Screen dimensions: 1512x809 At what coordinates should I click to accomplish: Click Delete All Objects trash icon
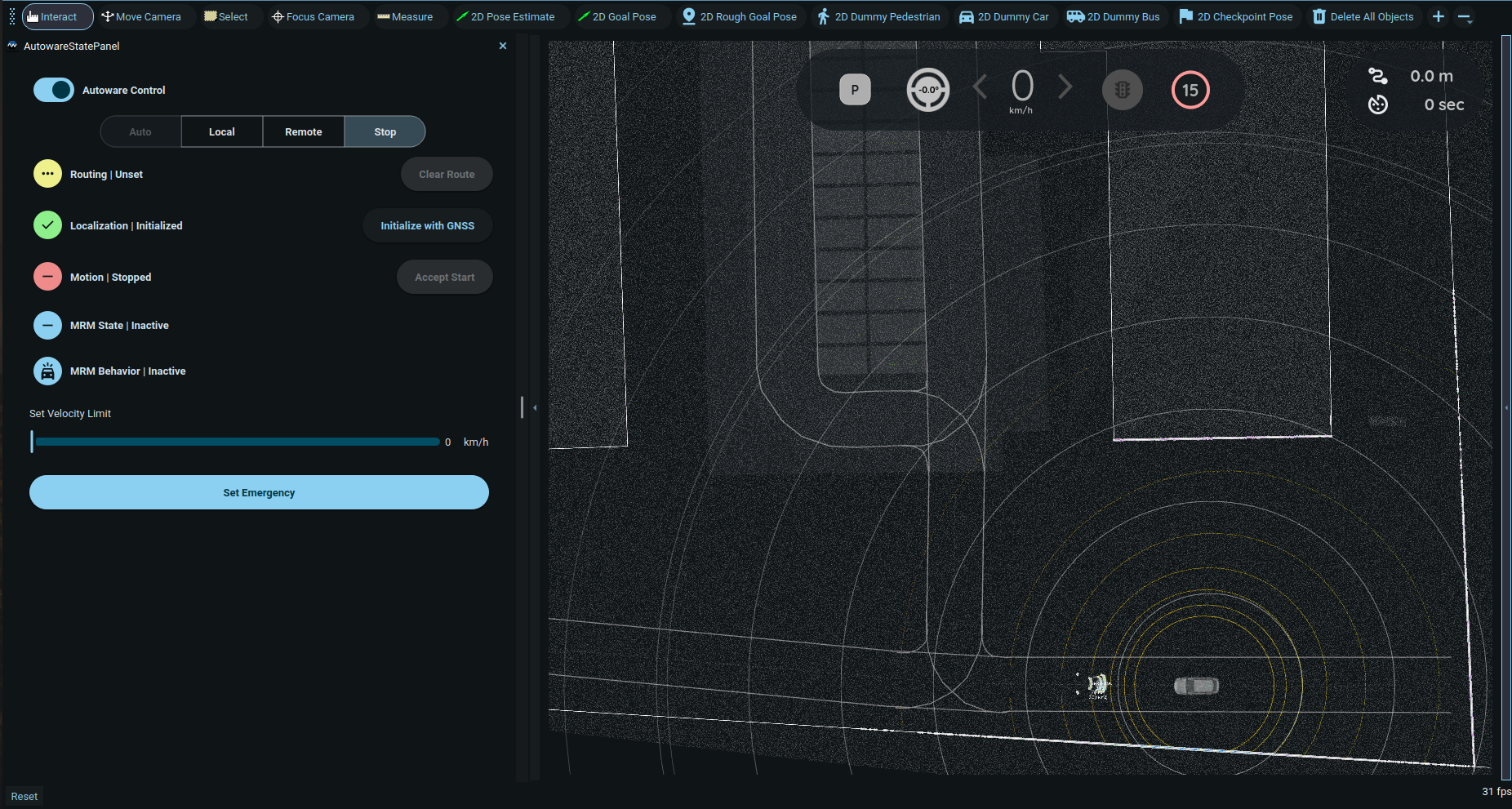[1319, 16]
